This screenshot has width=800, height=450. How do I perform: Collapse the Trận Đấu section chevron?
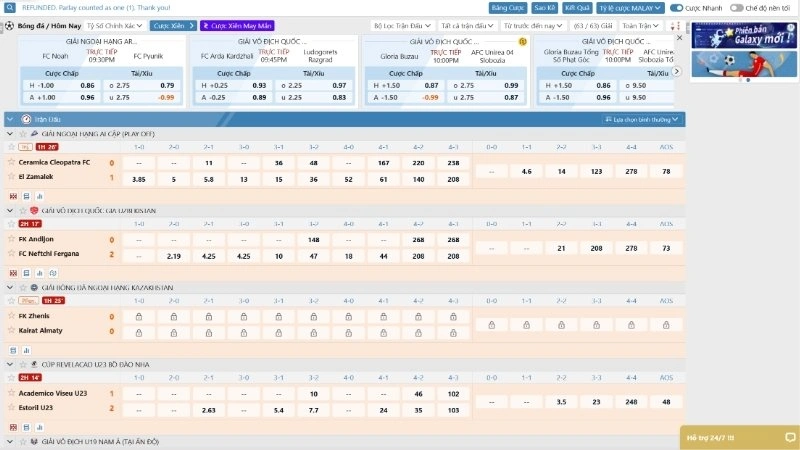tap(10, 119)
